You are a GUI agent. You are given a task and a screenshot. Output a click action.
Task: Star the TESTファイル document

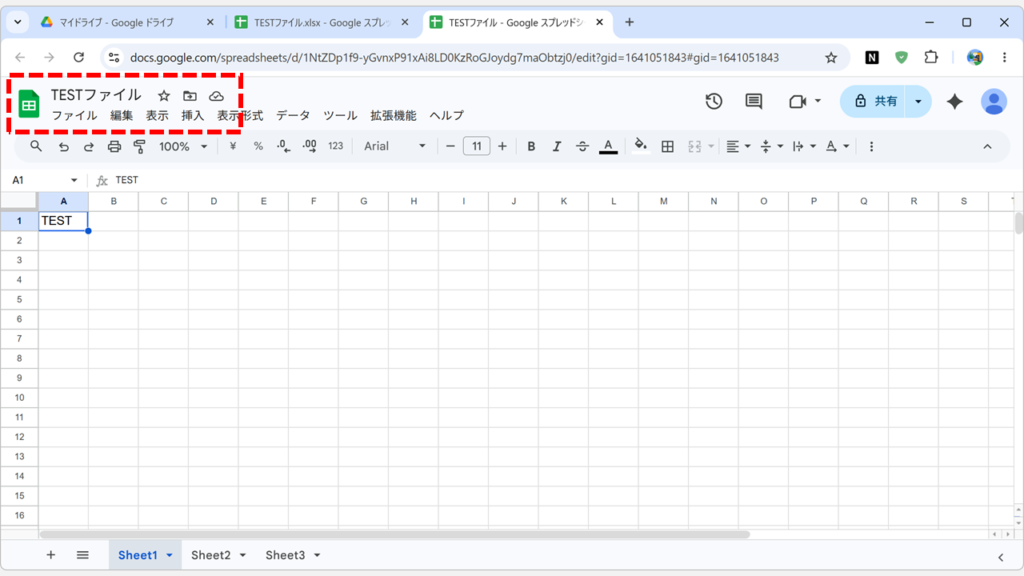pos(164,96)
